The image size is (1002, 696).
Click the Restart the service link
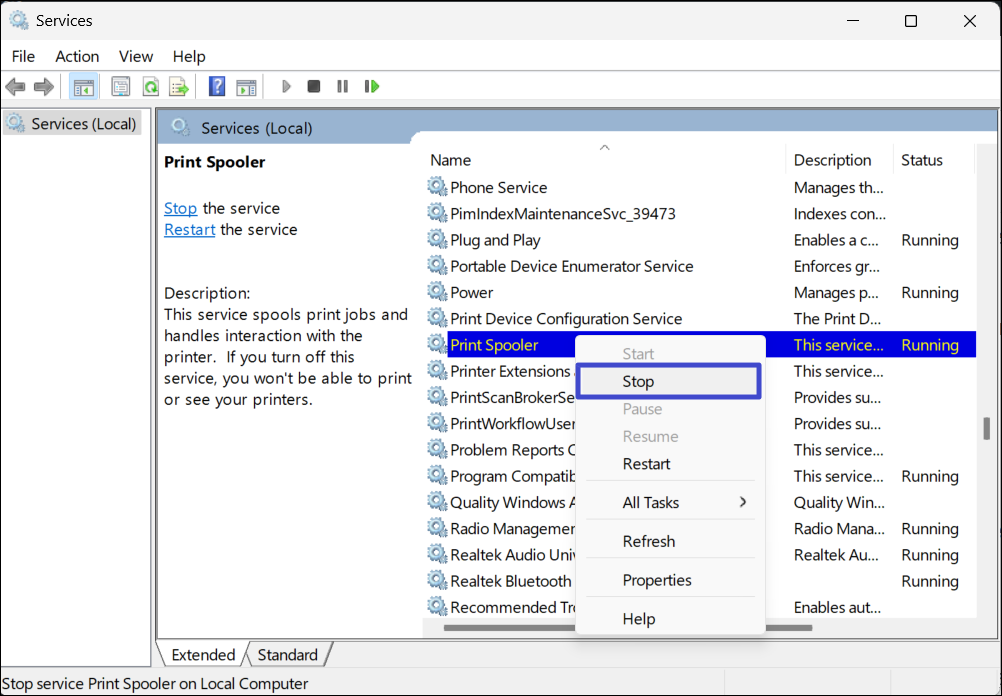189,229
